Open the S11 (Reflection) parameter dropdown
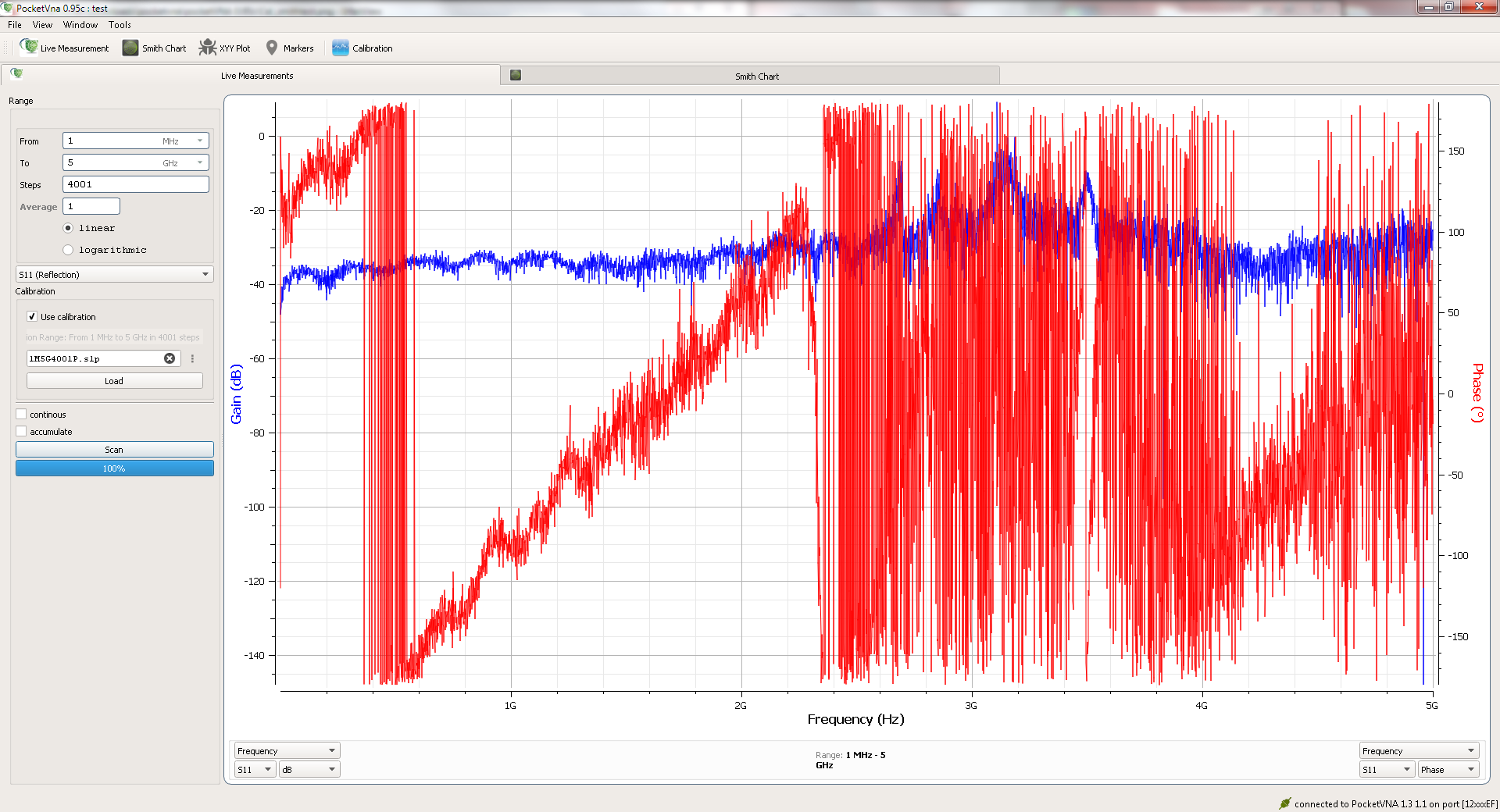Viewport: 1500px width, 812px height. coord(114,274)
